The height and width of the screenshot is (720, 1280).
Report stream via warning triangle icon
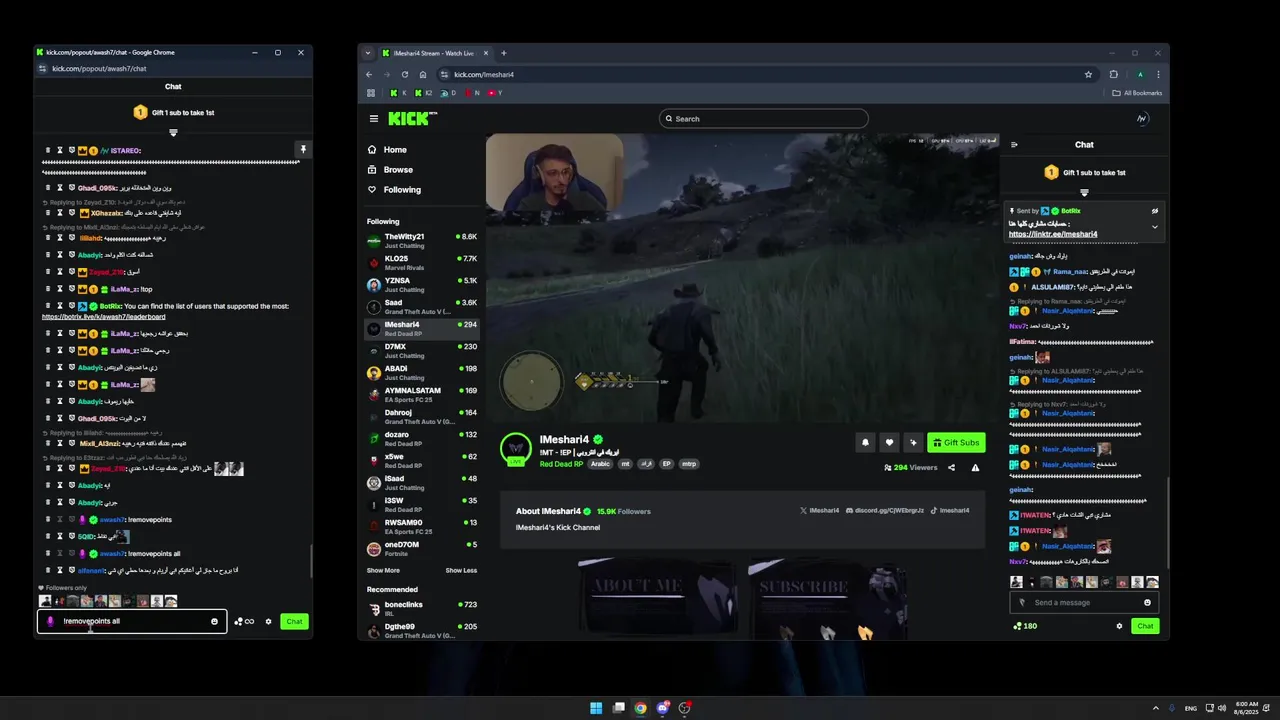pos(975,467)
